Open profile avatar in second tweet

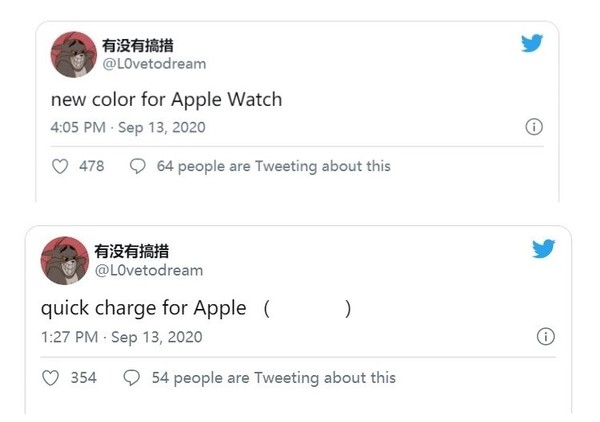tap(63, 261)
